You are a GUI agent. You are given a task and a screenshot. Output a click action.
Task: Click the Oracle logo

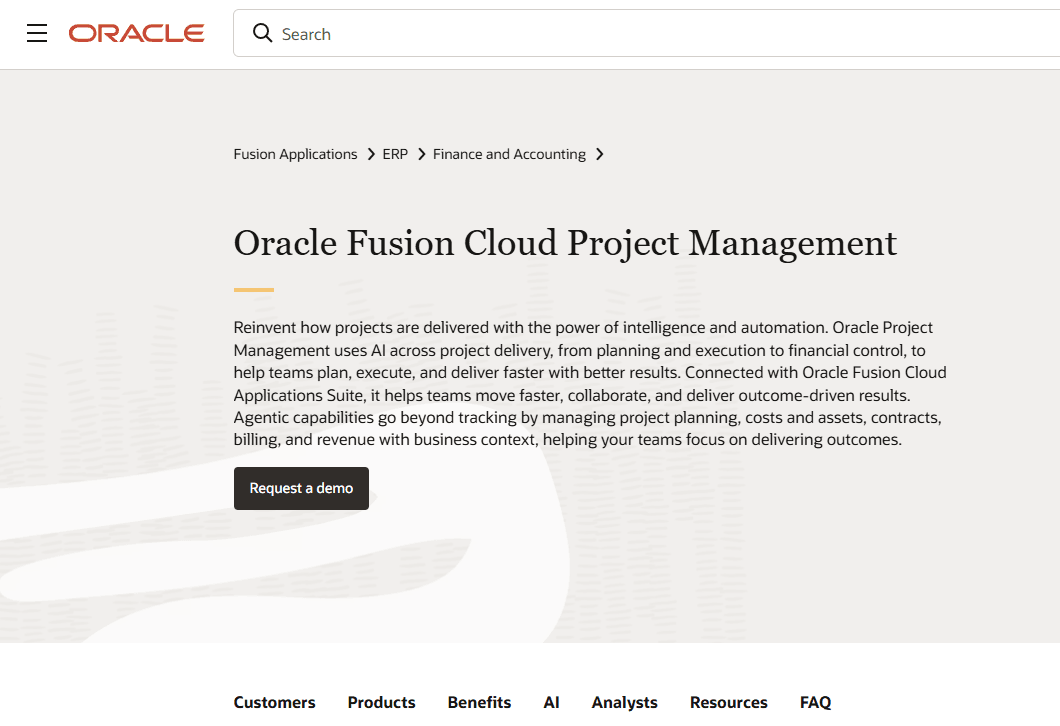click(137, 33)
